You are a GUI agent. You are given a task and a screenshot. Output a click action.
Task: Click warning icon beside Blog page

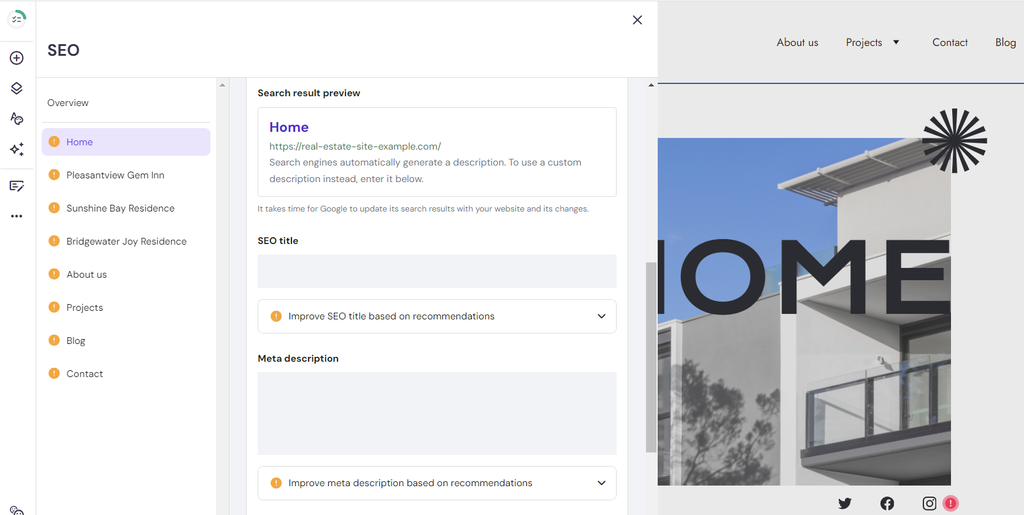[x=54, y=340]
